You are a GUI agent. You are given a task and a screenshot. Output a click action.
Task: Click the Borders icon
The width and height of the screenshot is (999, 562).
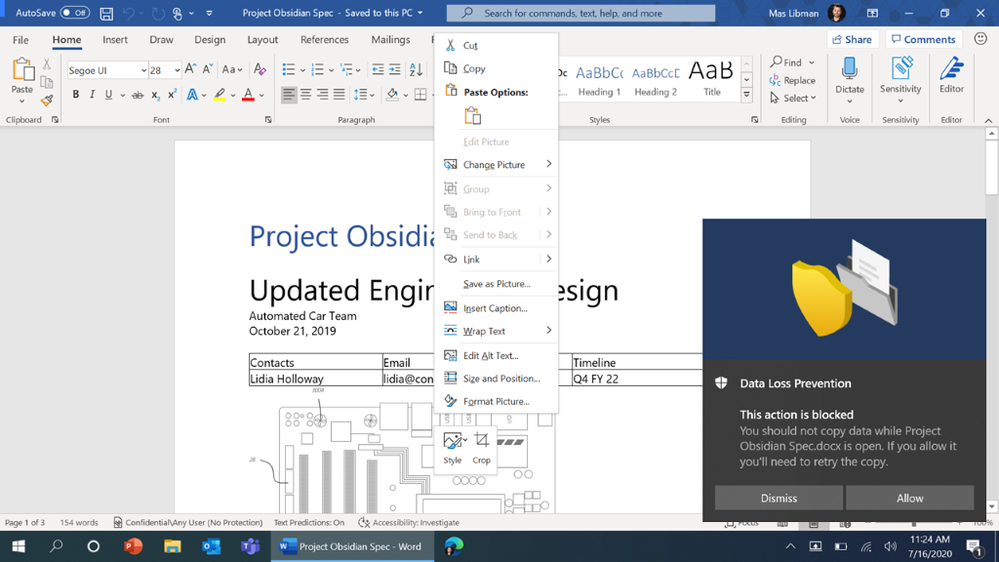click(x=420, y=95)
